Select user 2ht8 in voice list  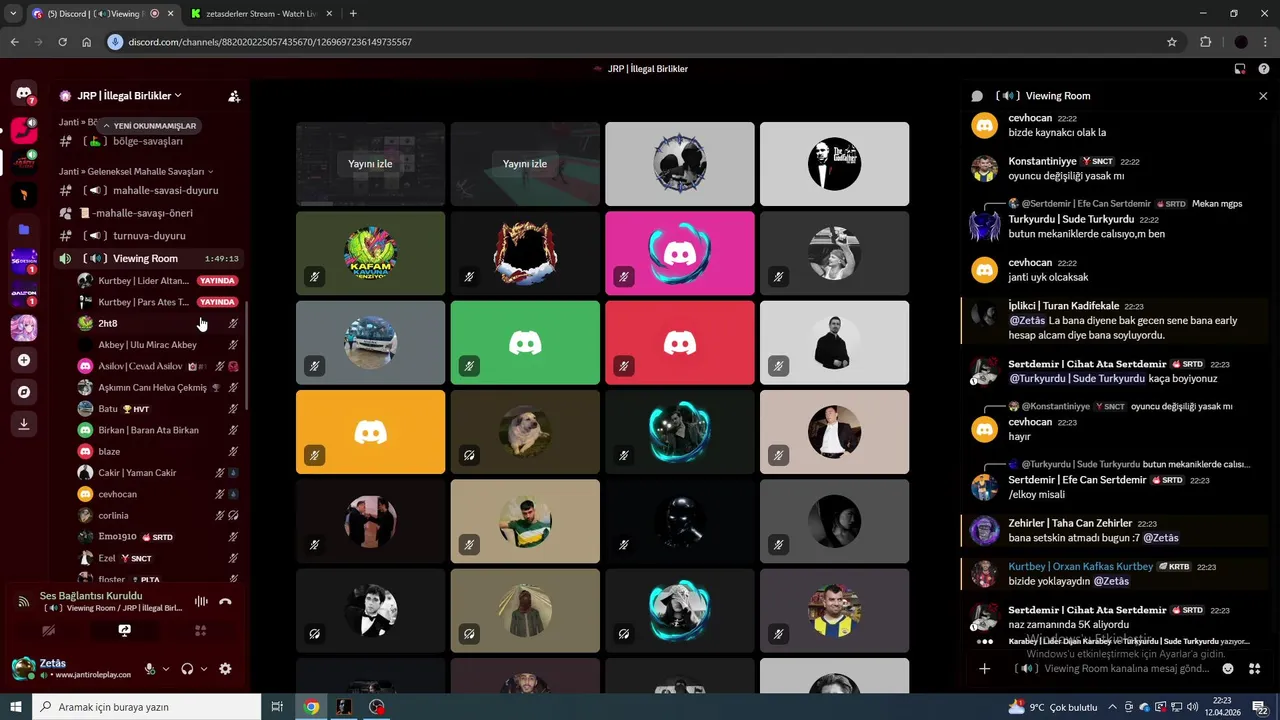tap(158, 324)
